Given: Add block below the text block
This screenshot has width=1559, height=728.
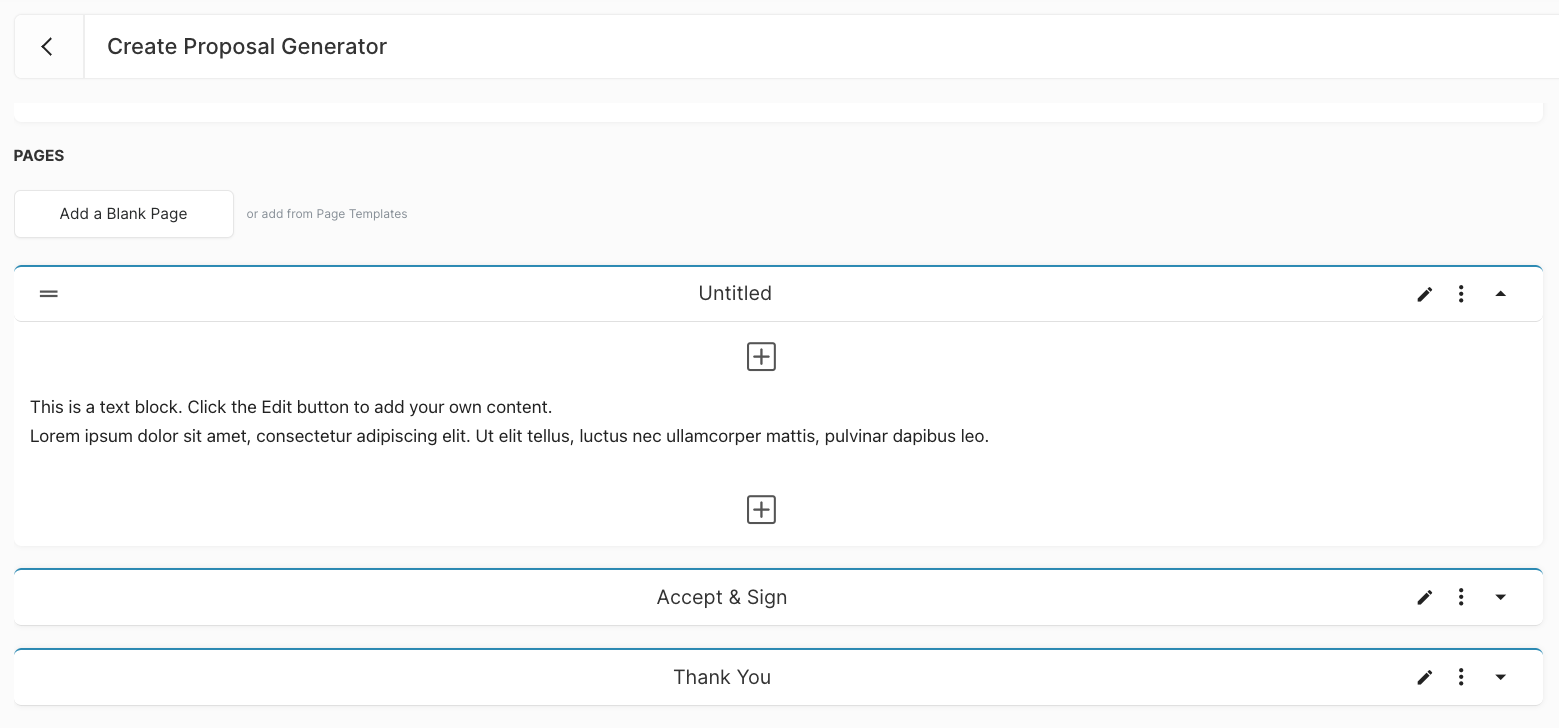Looking at the screenshot, I should [x=762, y=510].
